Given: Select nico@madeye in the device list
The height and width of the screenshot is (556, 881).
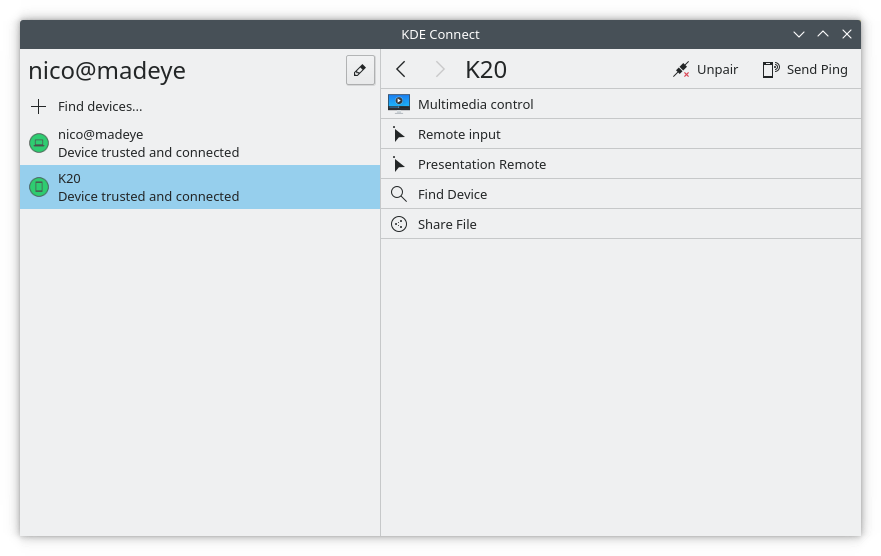Looking at the screenshot, I should point(148,143).
